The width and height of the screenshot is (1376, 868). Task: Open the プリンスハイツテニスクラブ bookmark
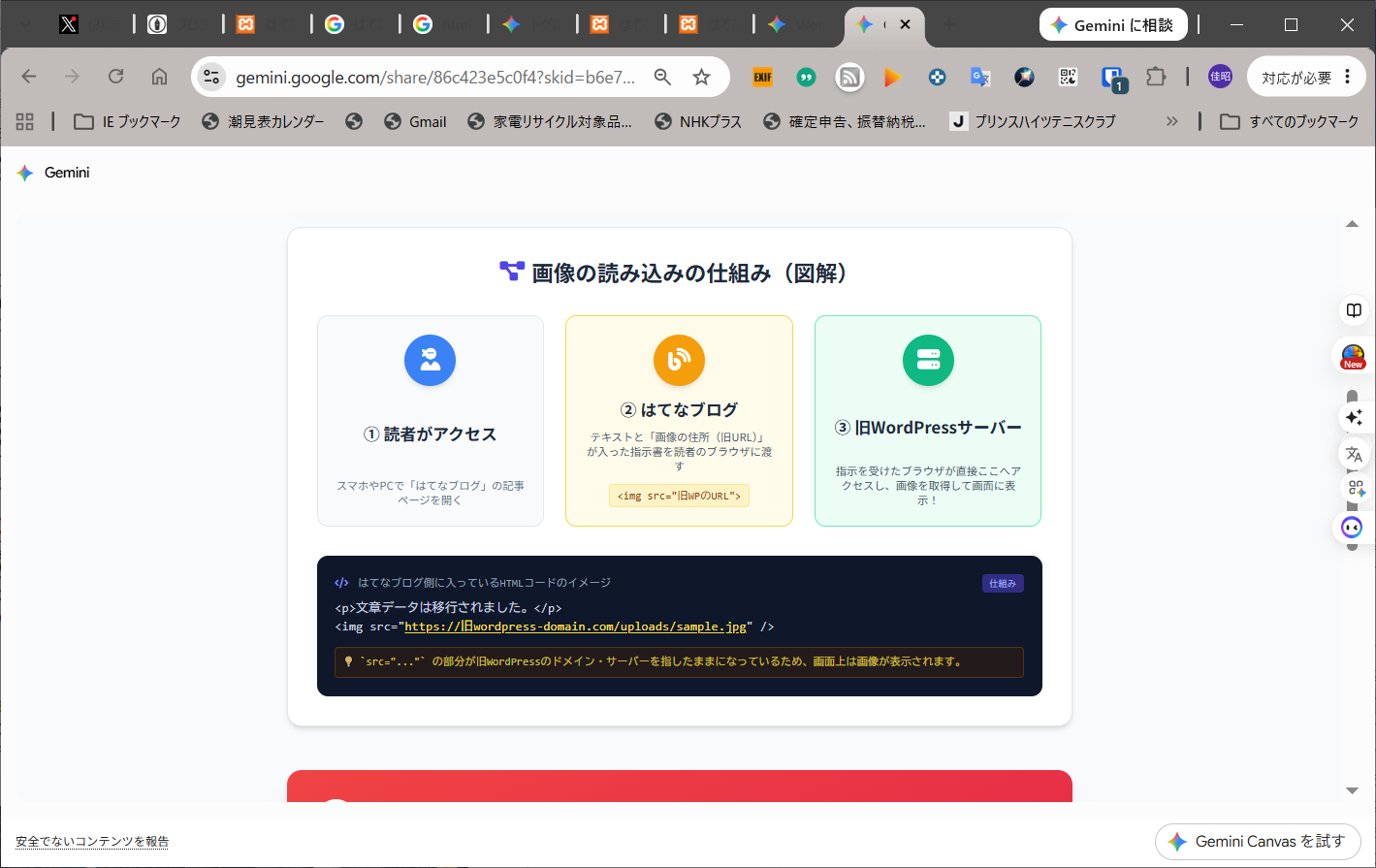[1033, 121]
